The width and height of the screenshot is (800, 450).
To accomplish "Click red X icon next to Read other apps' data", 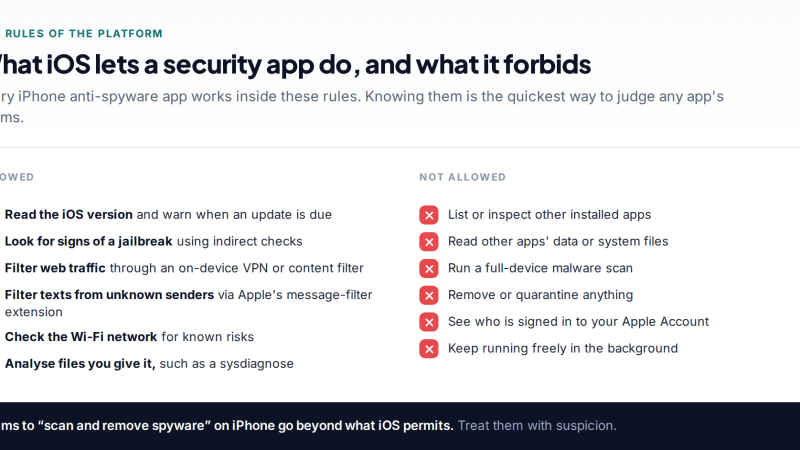I will tap(429, 242).
